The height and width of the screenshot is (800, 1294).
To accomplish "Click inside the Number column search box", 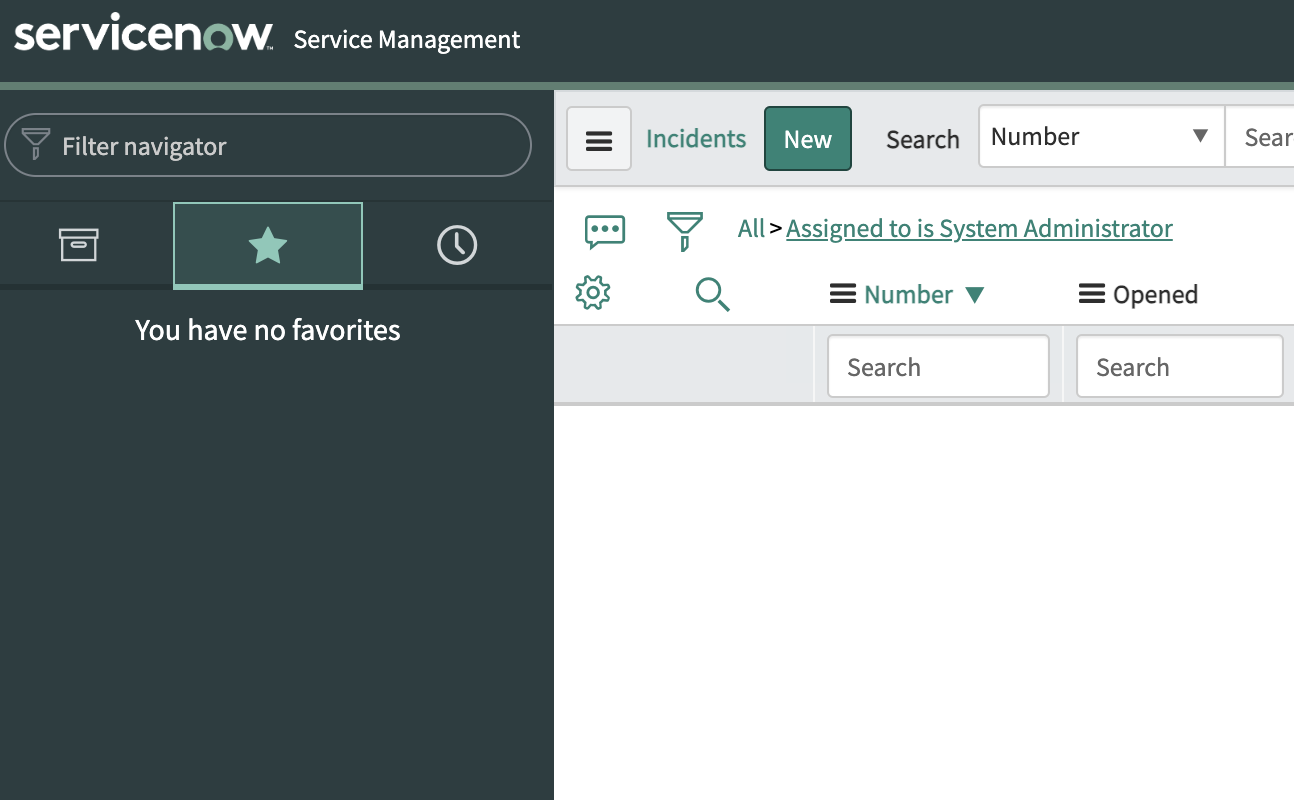I will point(937,366).
